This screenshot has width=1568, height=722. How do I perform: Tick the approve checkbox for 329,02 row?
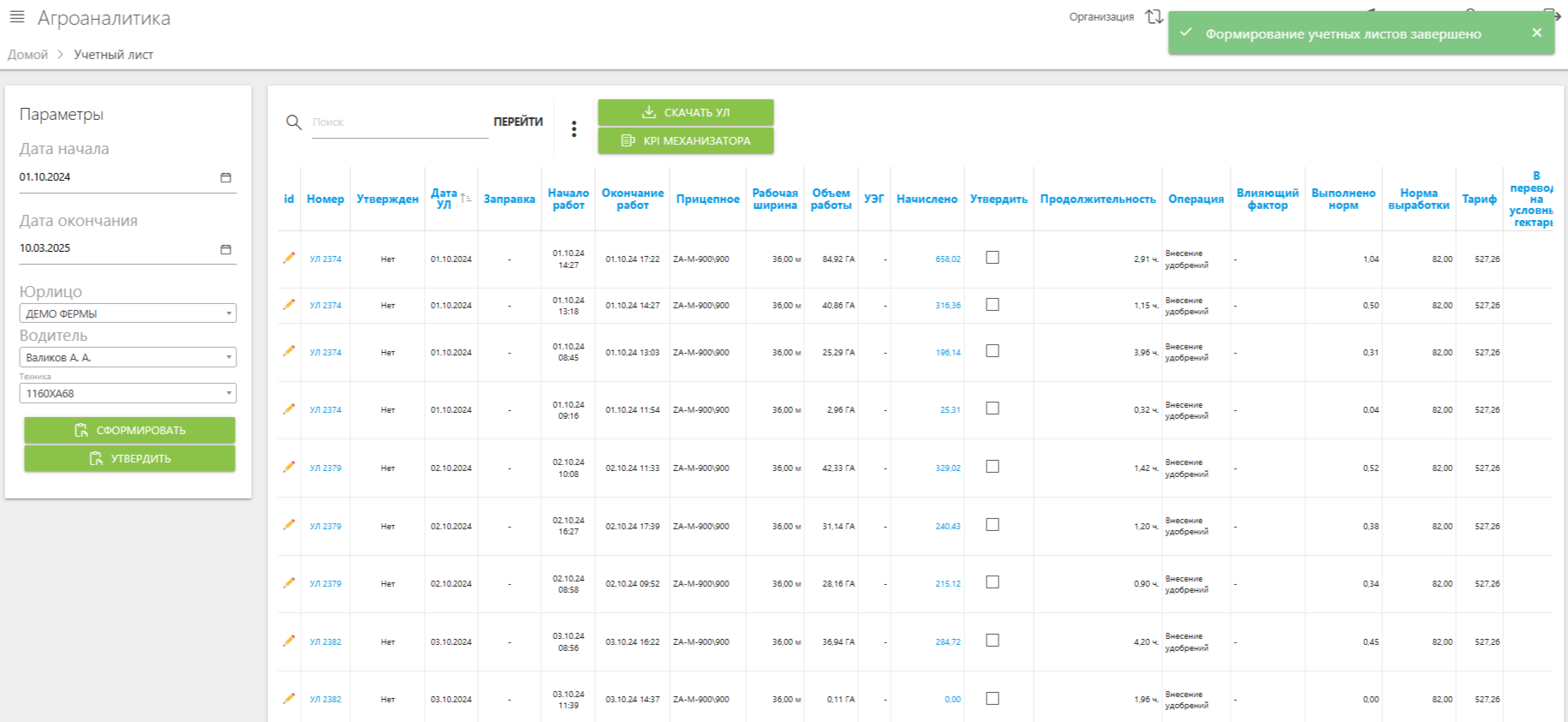993,467
